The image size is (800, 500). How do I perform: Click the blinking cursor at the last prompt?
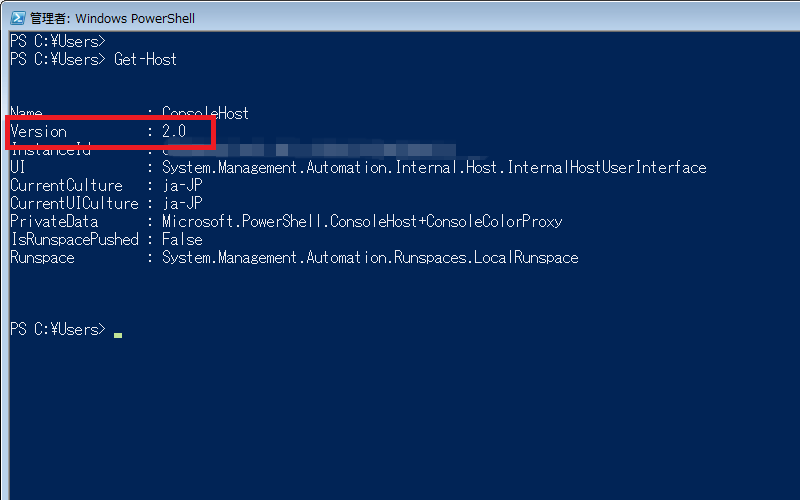click(118, 334)
